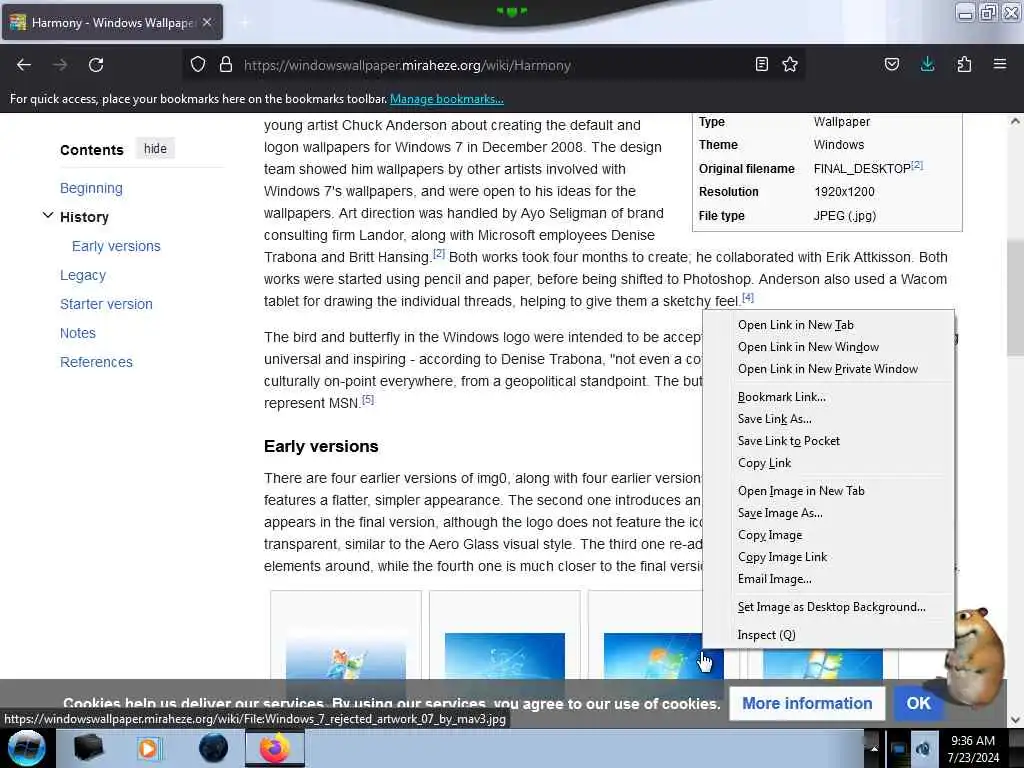
Task: Open the downloads panel
Action: [927, 65]
